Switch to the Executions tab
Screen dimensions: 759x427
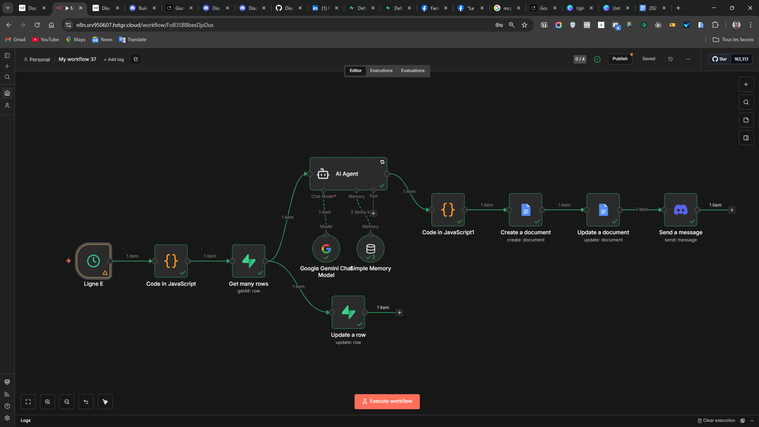381,71
